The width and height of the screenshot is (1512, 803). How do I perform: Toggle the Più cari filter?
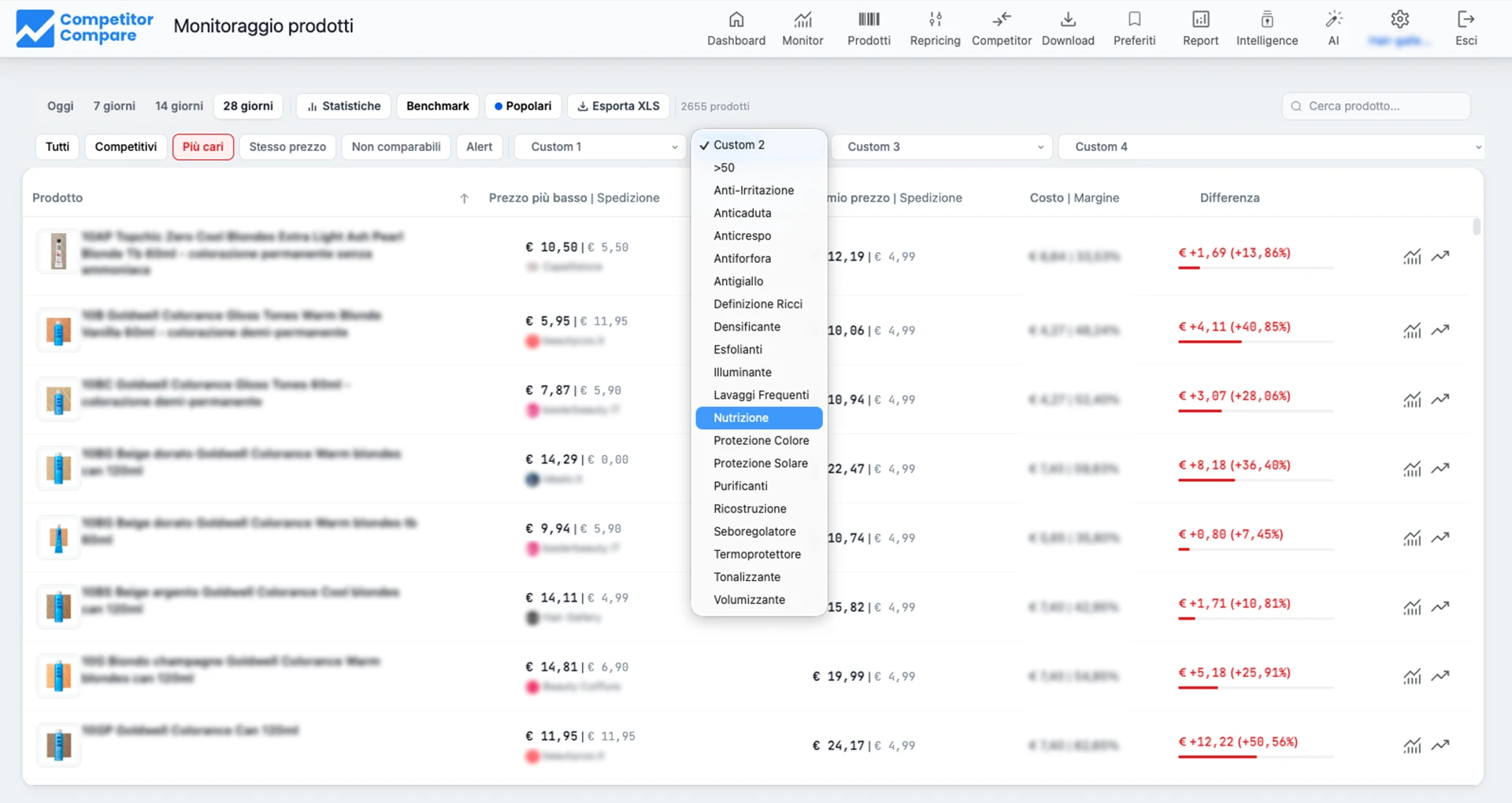pyautogui.click(x=203, y=147)
